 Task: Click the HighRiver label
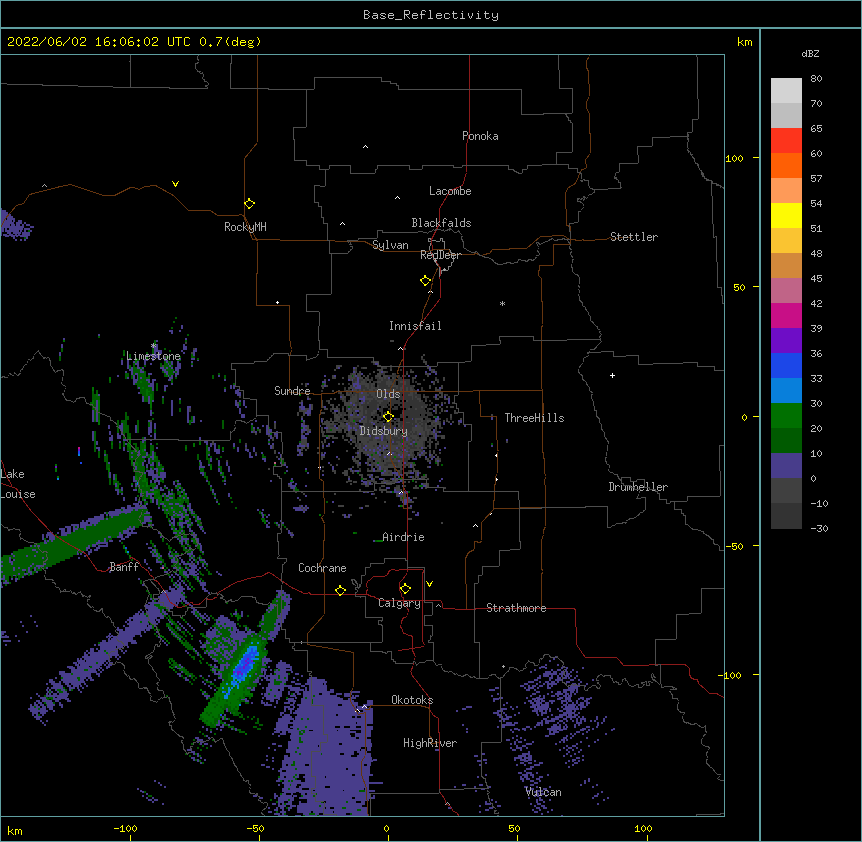(430, 743)
